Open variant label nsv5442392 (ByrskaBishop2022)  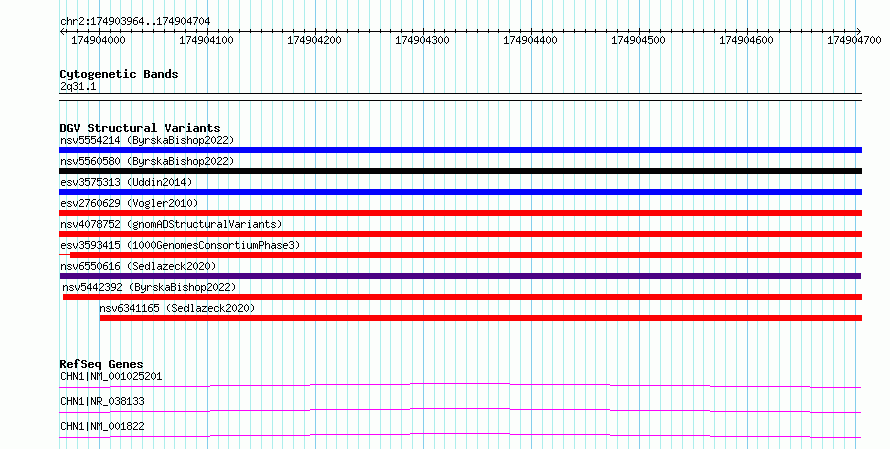coord(149,287)
